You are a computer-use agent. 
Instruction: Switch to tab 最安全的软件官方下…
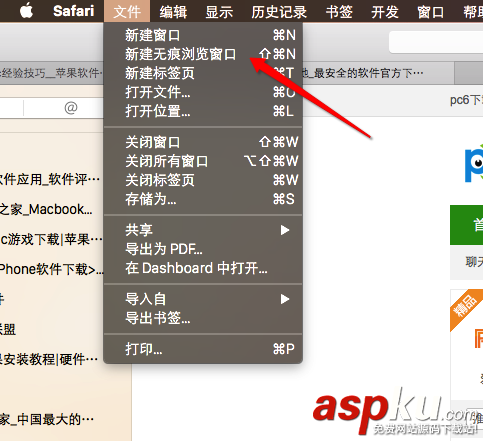click(x=378, y=73)
